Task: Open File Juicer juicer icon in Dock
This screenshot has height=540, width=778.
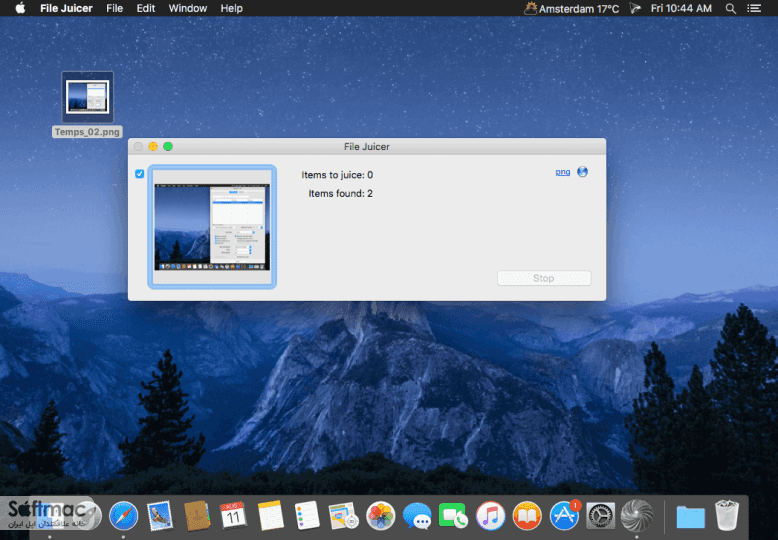Action: [x=637, y=516]
